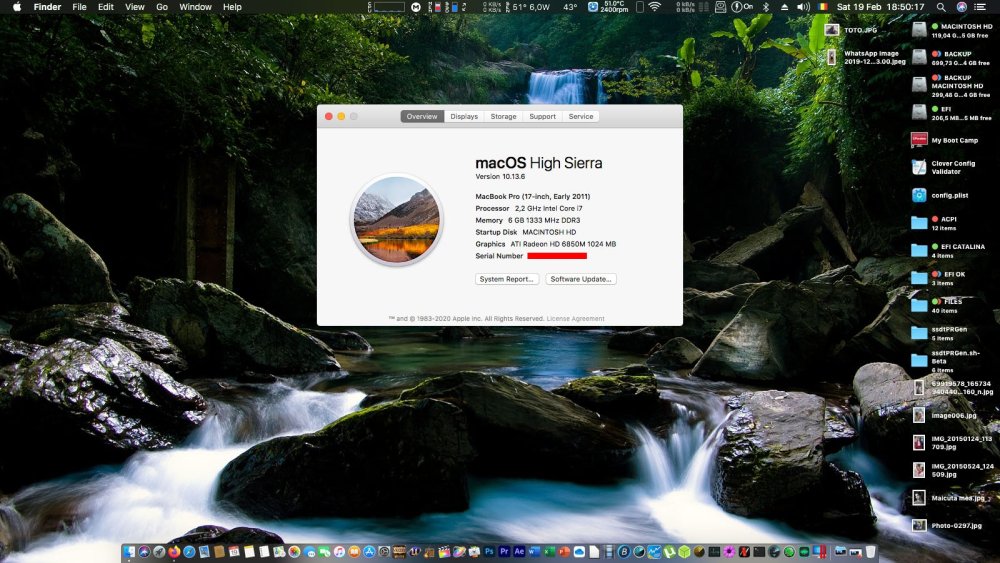
Task: Open the Bluetooth menu bar icon
Action: tap(767, 7)
